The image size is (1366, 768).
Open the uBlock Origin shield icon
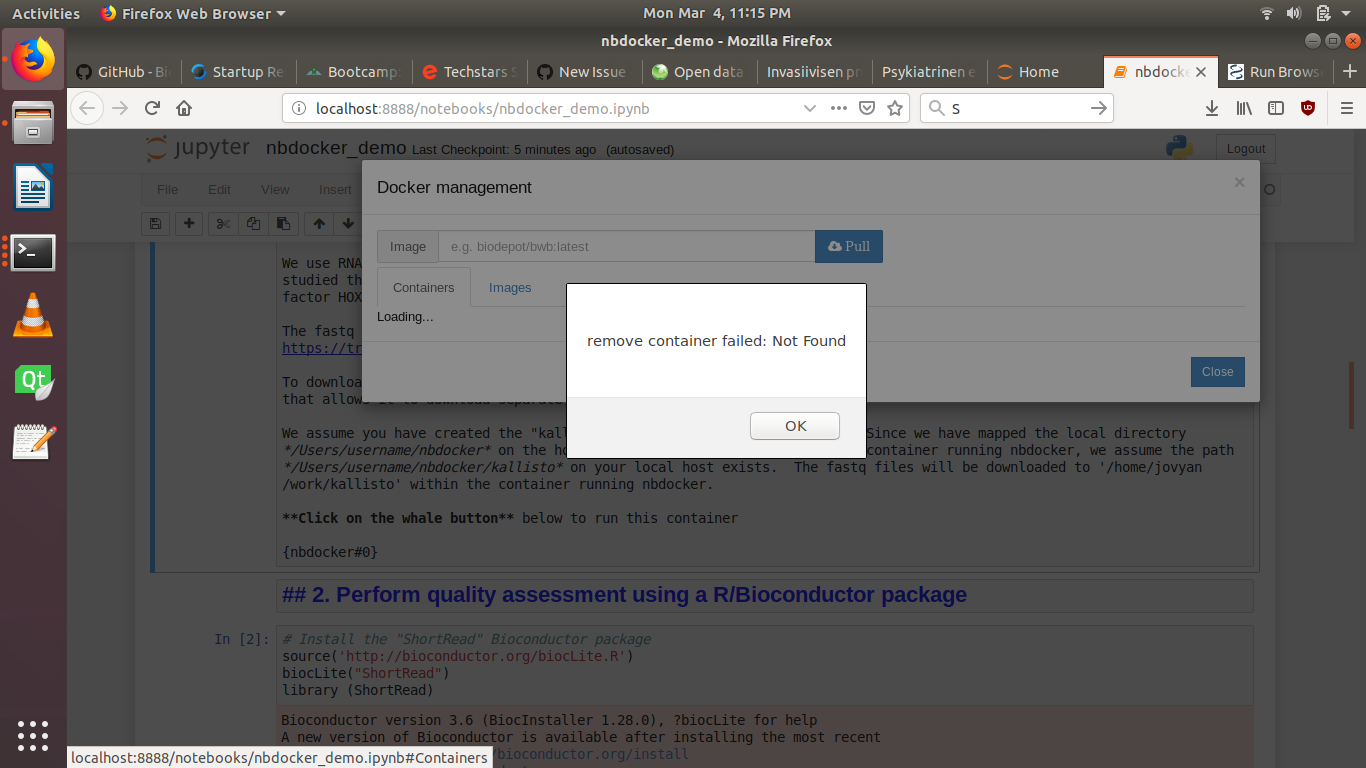pyautogui.click(x=1308, y=107)
